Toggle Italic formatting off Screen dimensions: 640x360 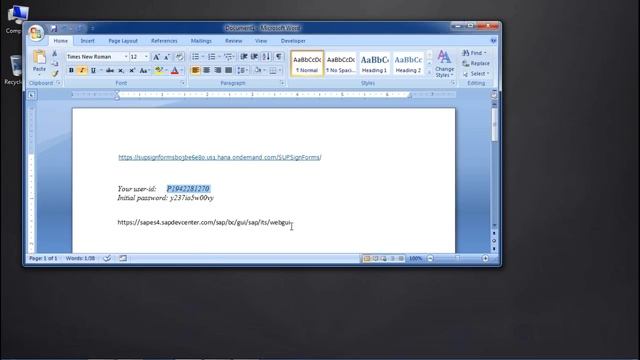(x=82, y=71)
